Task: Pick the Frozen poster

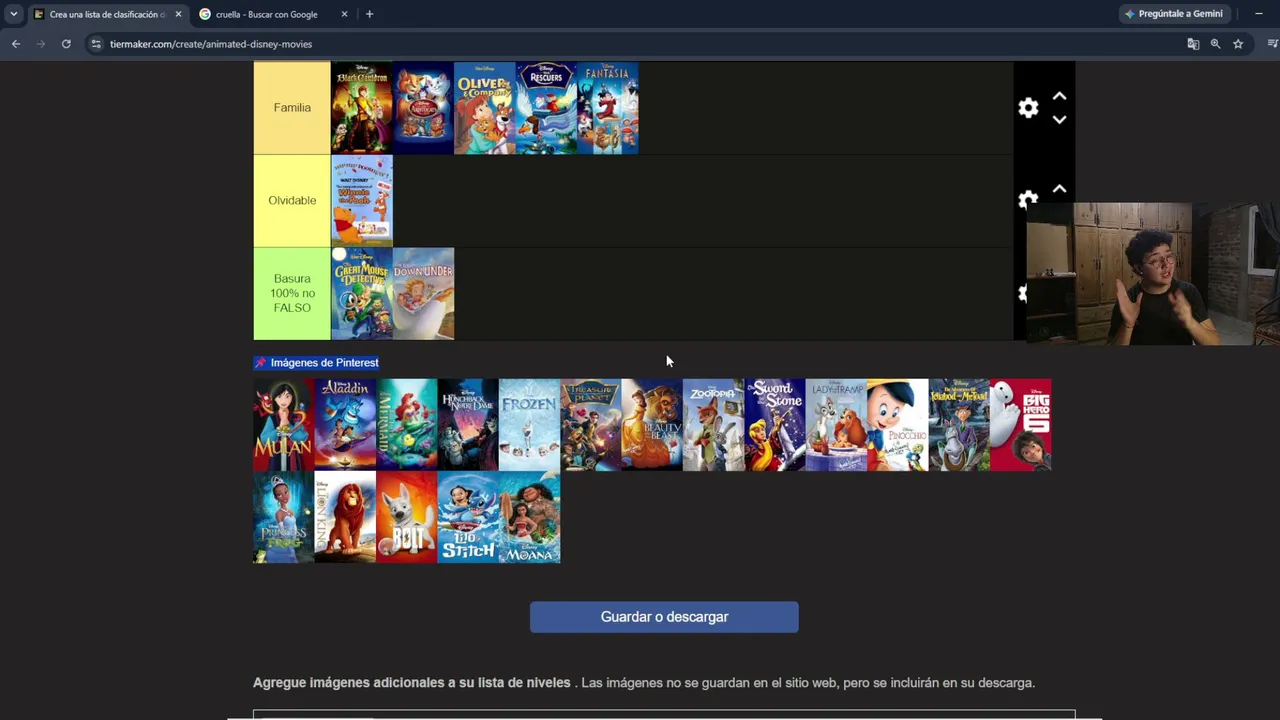Action: tap(529, 424)
